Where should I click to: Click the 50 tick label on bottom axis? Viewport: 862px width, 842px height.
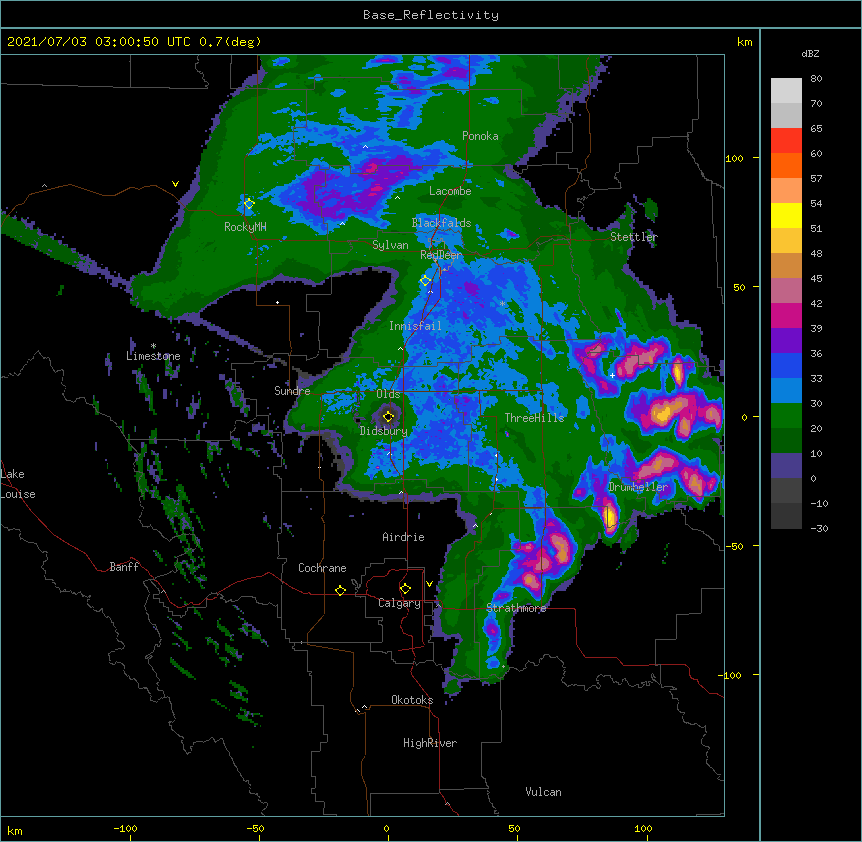[x=514, y=828]
